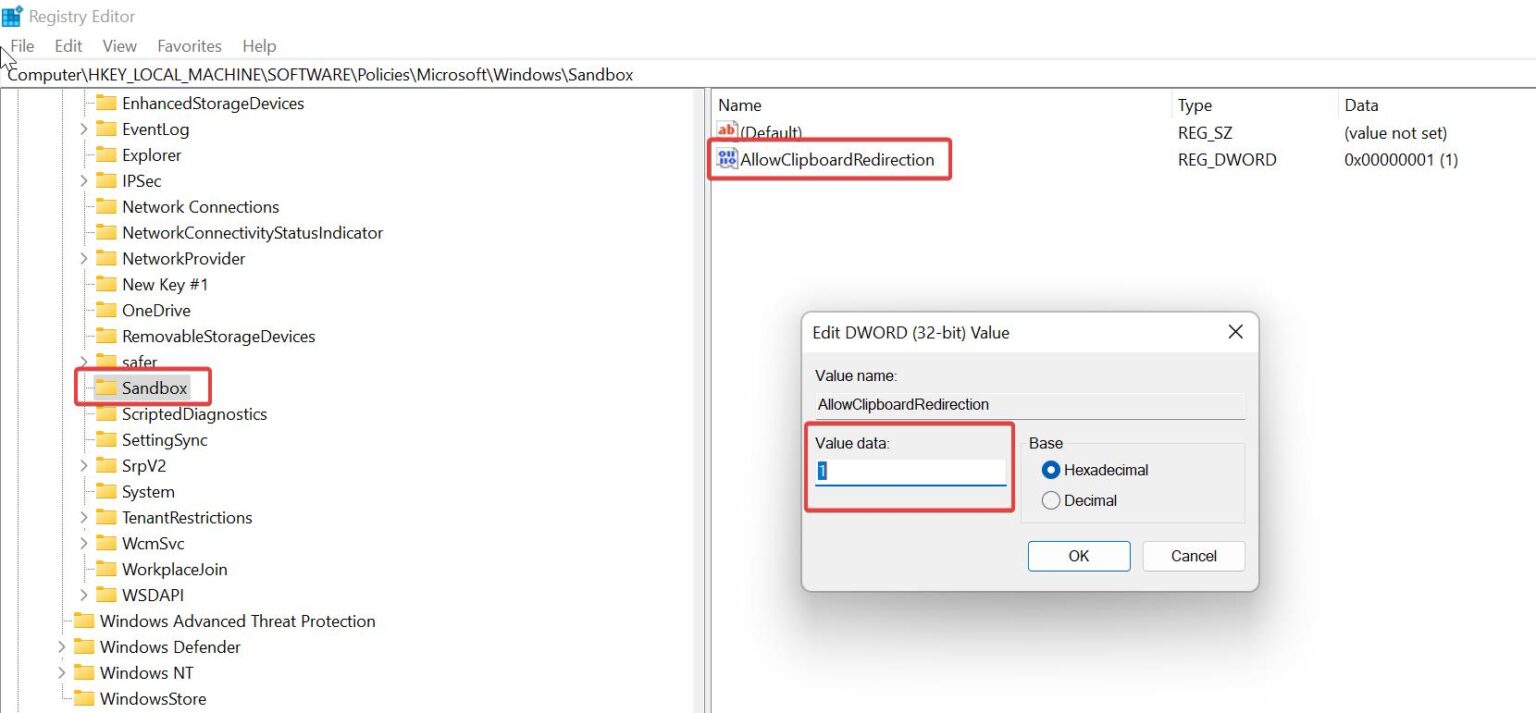Expand the SrpV2 key in the tree
Screen dimensions: 1536x713
point(84,465)
